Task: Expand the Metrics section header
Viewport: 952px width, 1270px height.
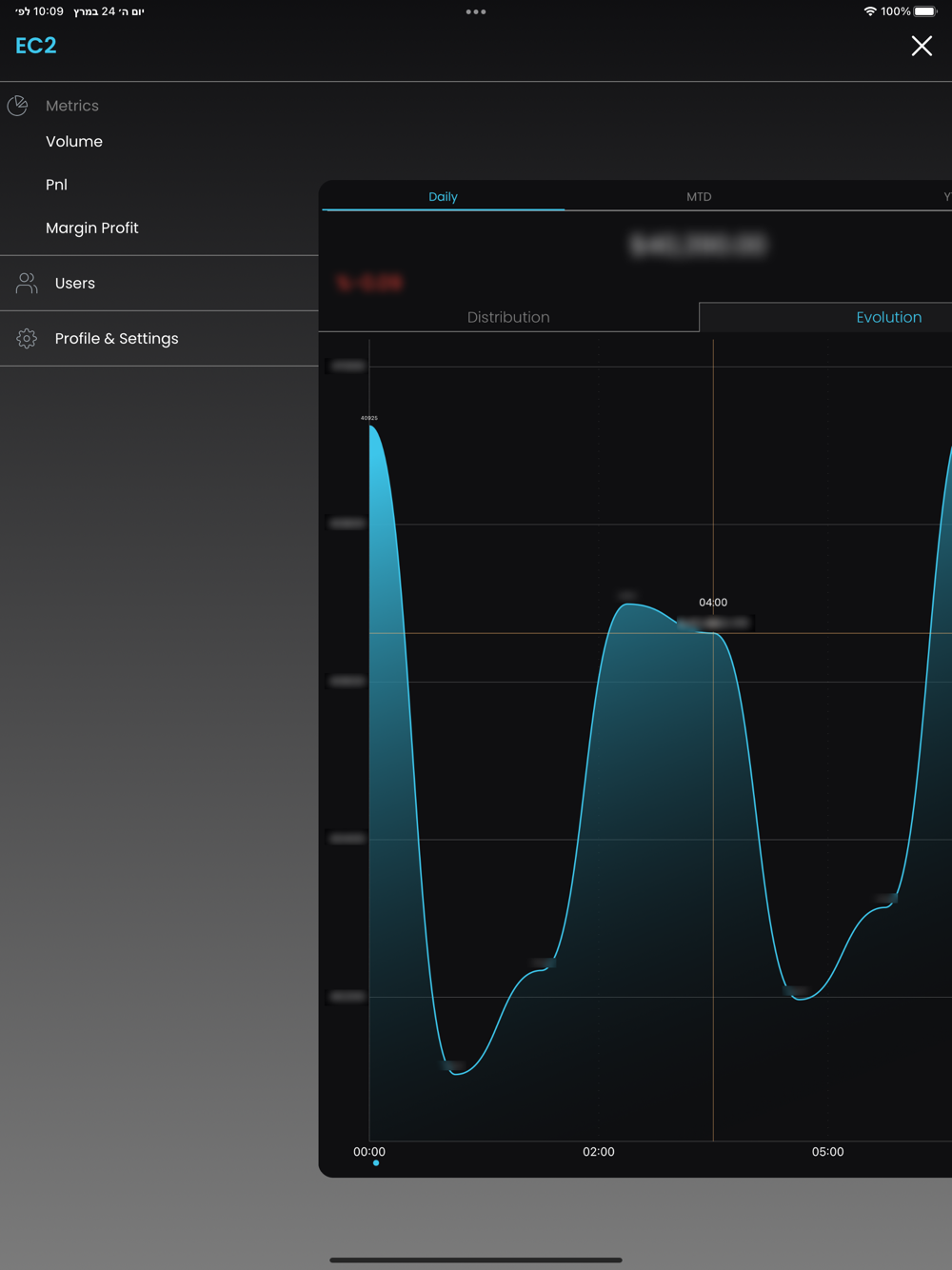Action: point(72,106)
